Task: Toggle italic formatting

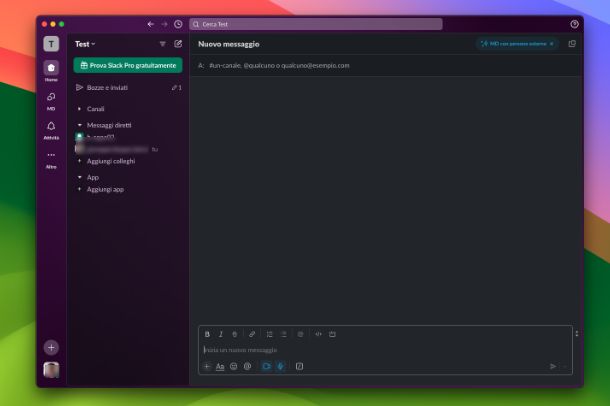Action: pos(221,334)
